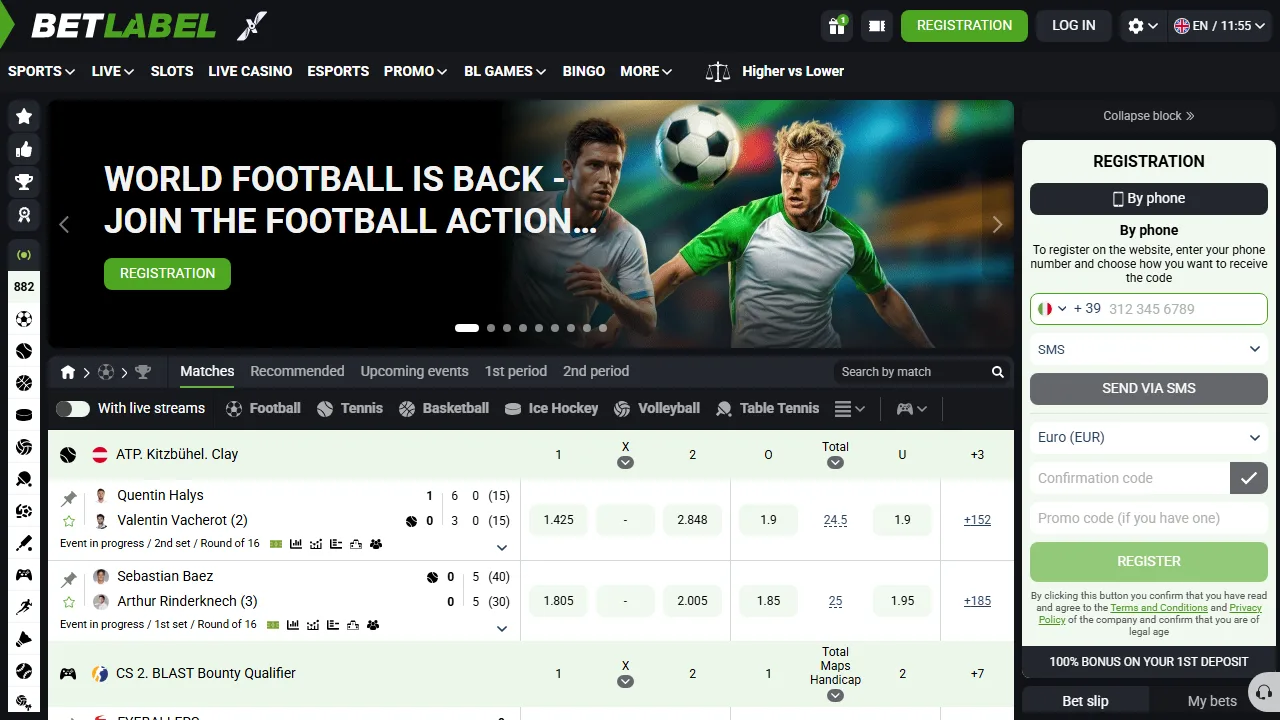Switch to the 1st period tab
The height and width of the screenshot is (720, 1280).
coord(515,371)
